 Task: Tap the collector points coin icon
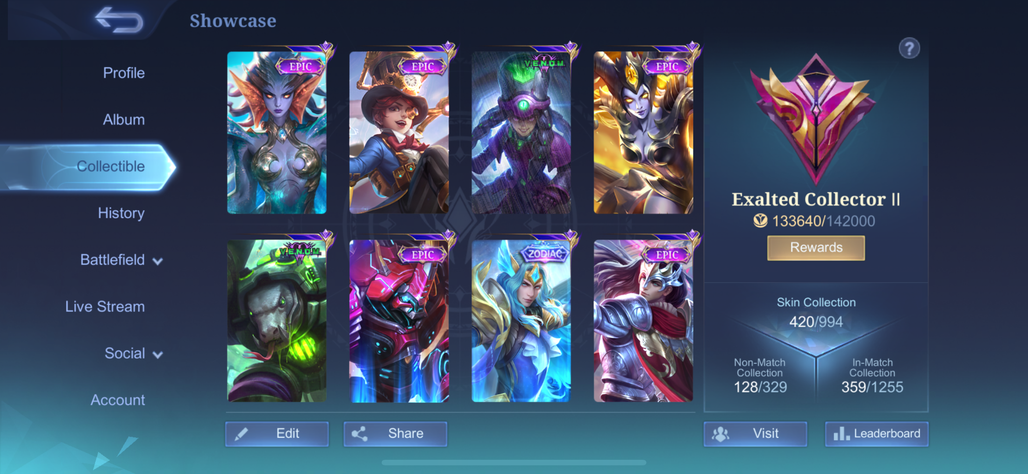tap(761, 221)
